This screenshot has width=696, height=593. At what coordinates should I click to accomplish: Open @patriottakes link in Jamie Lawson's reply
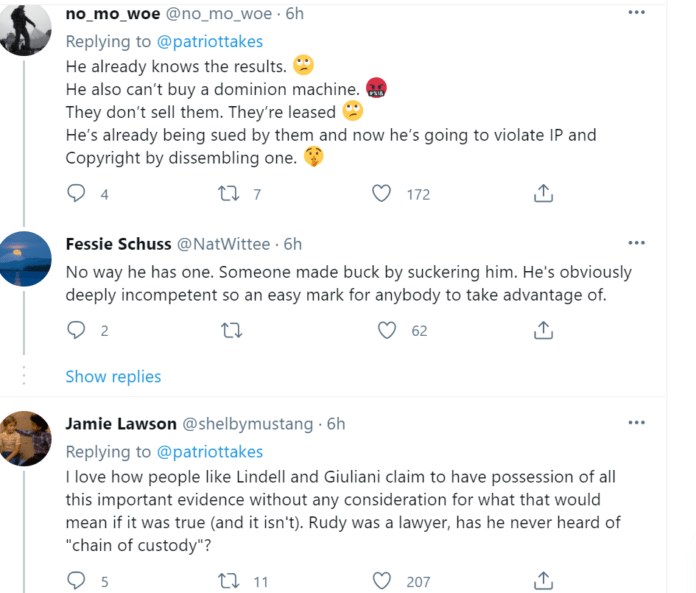210,452
